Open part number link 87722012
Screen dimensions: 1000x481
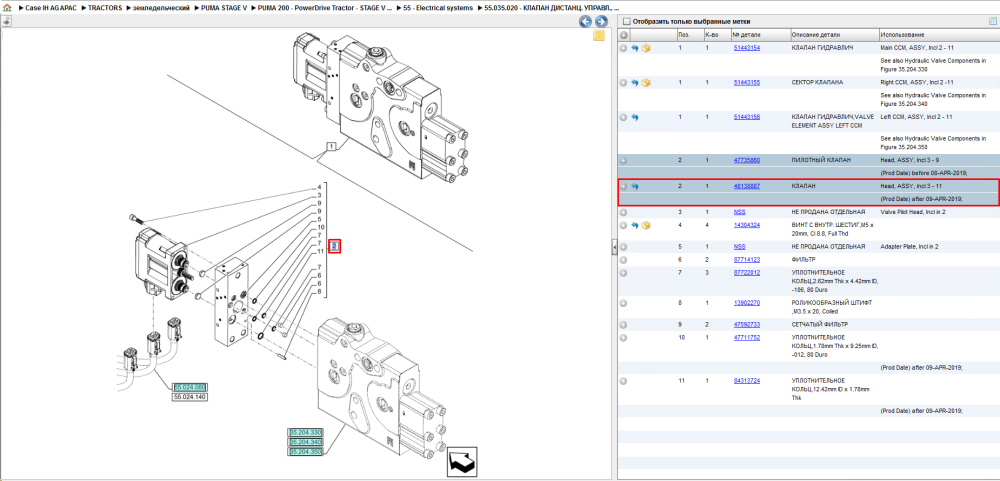[x=747, y=272]
